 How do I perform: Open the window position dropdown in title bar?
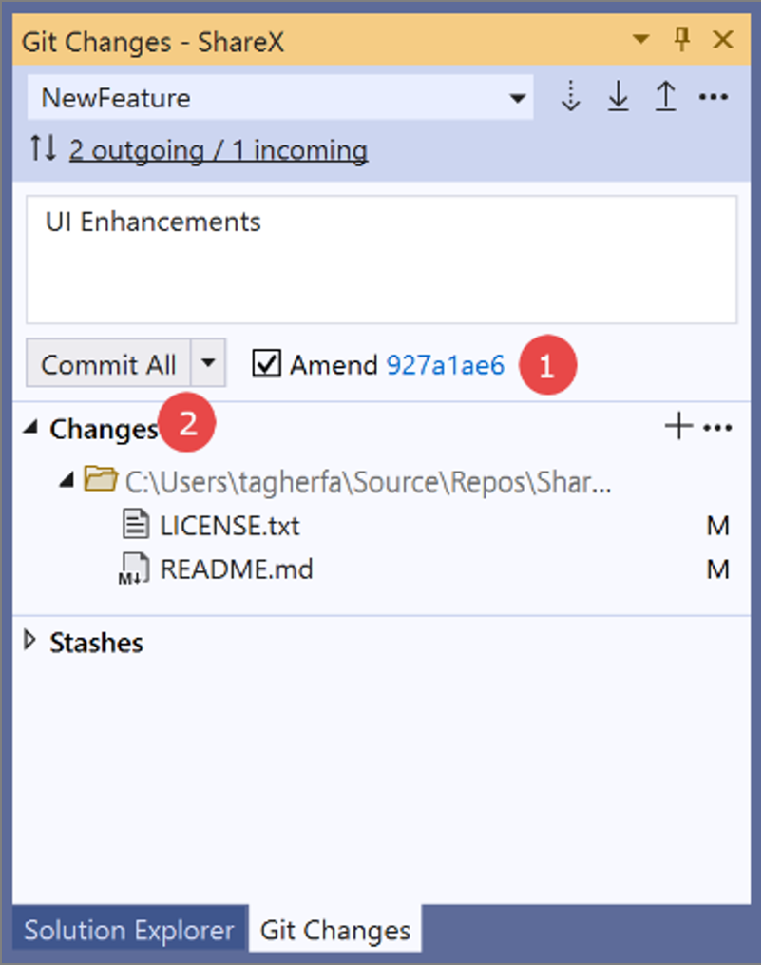tap(641, 40)
